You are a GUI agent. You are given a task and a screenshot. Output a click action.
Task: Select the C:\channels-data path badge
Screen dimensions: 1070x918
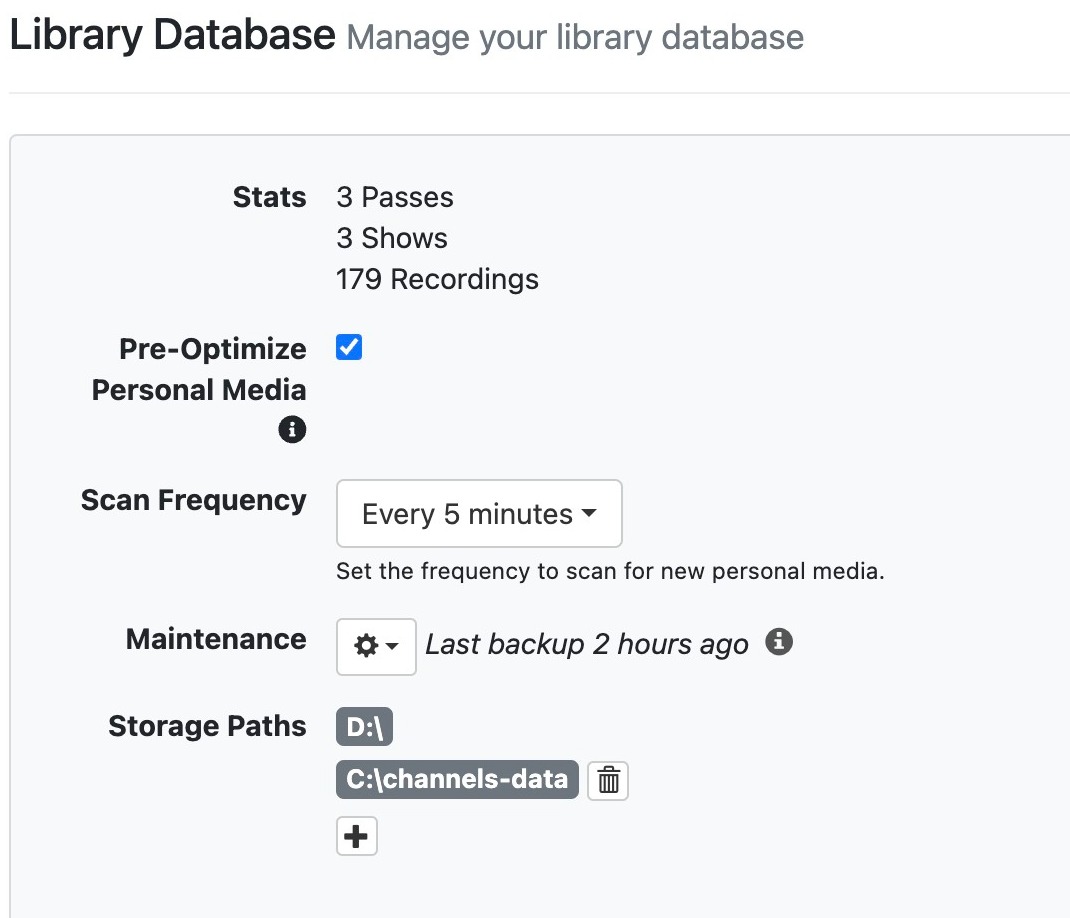pyautogui.click(x=457, y=778)
